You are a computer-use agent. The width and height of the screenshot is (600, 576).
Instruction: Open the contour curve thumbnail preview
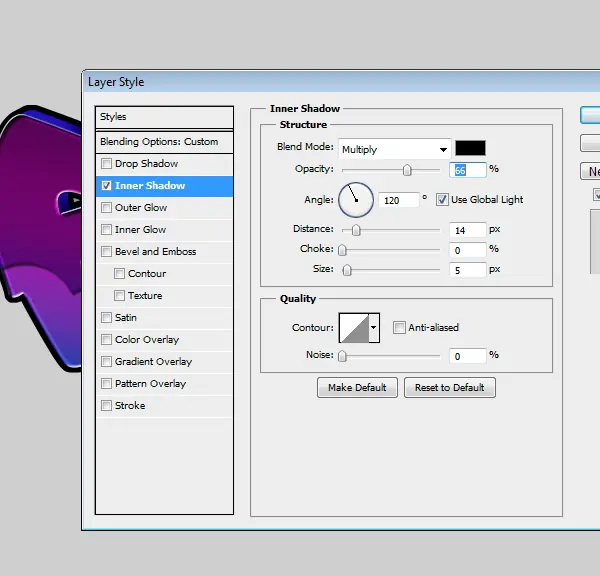coord(354,328)
